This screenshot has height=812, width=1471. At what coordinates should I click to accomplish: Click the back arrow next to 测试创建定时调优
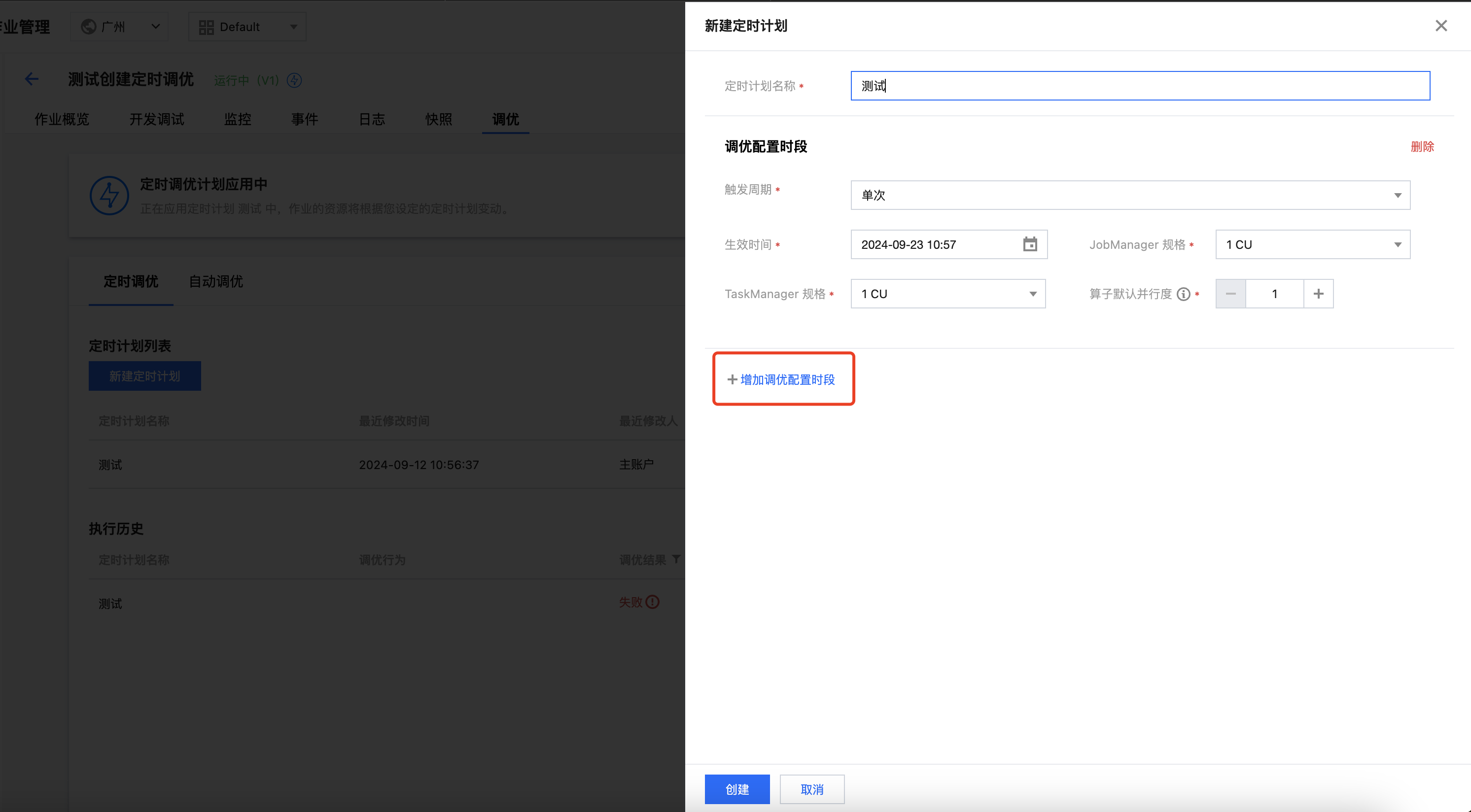pyautogui.click(x=32, y=79)
